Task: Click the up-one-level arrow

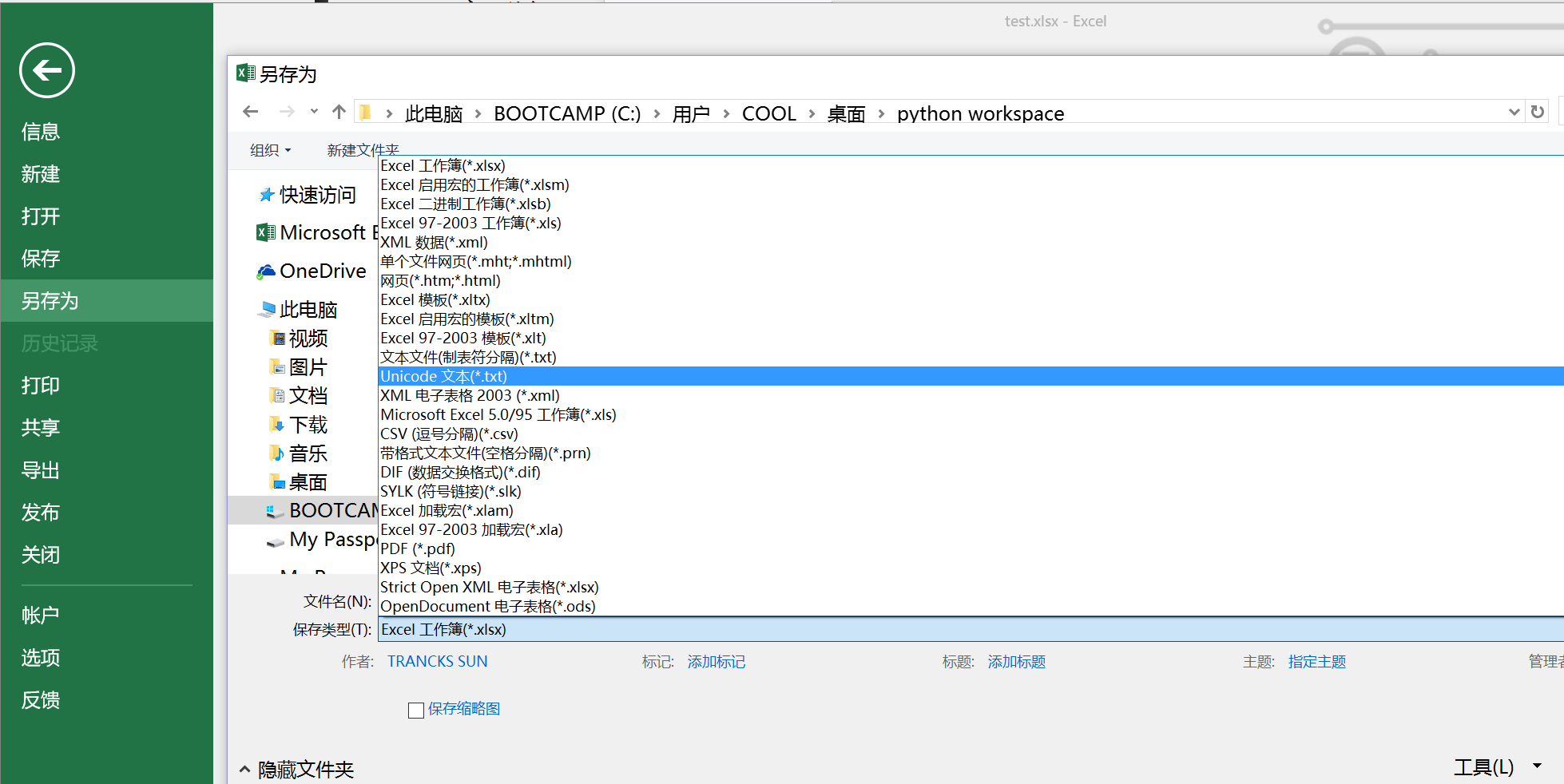Action: point(339,112)
